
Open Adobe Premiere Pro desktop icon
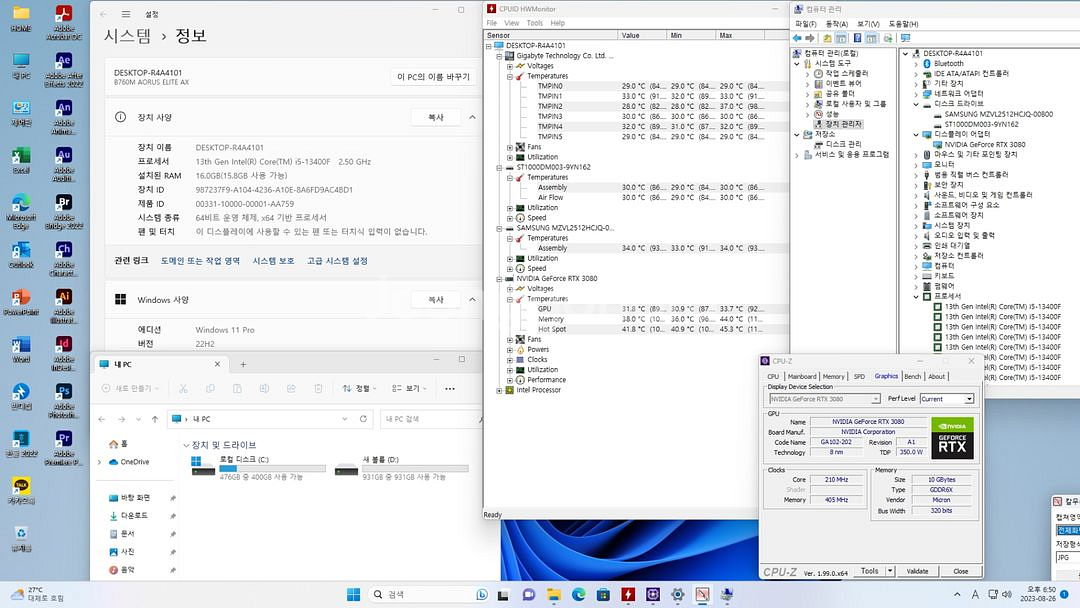point(63,448)
